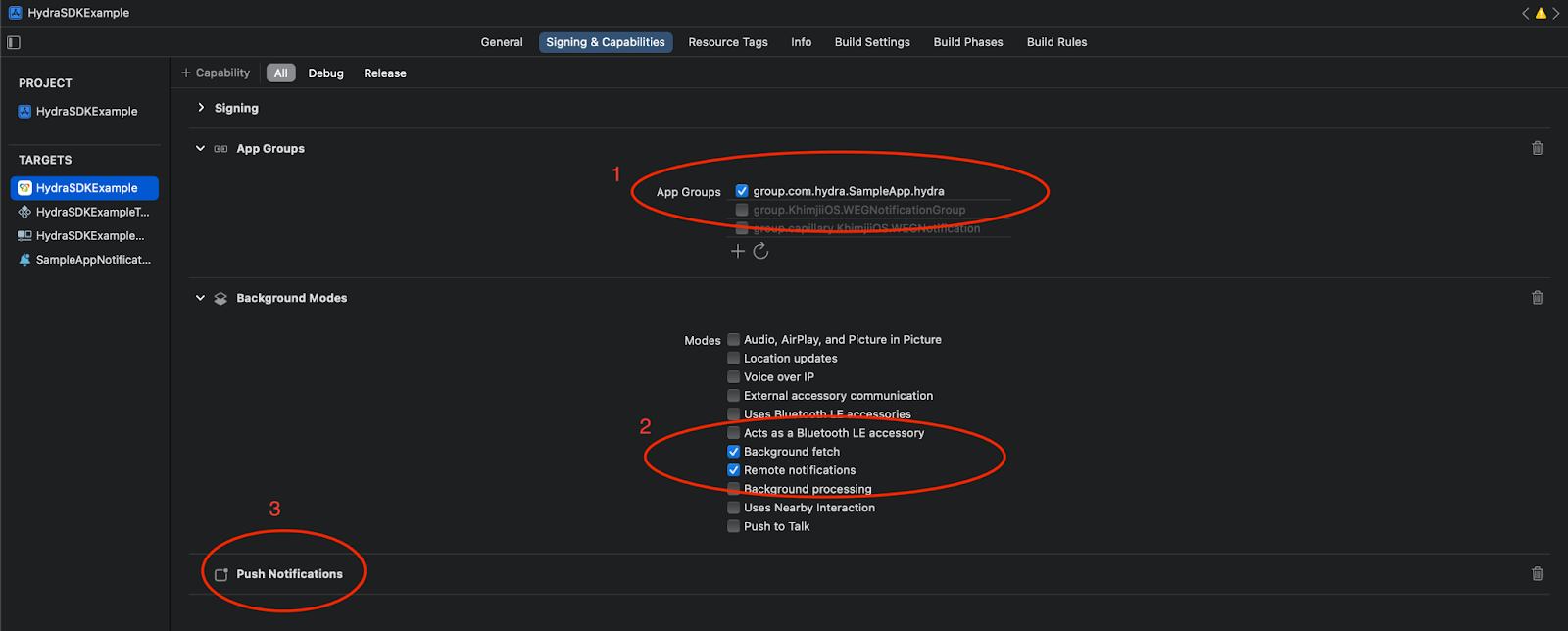Delete the App Groups capability with trash icon

coord(1538,148)
